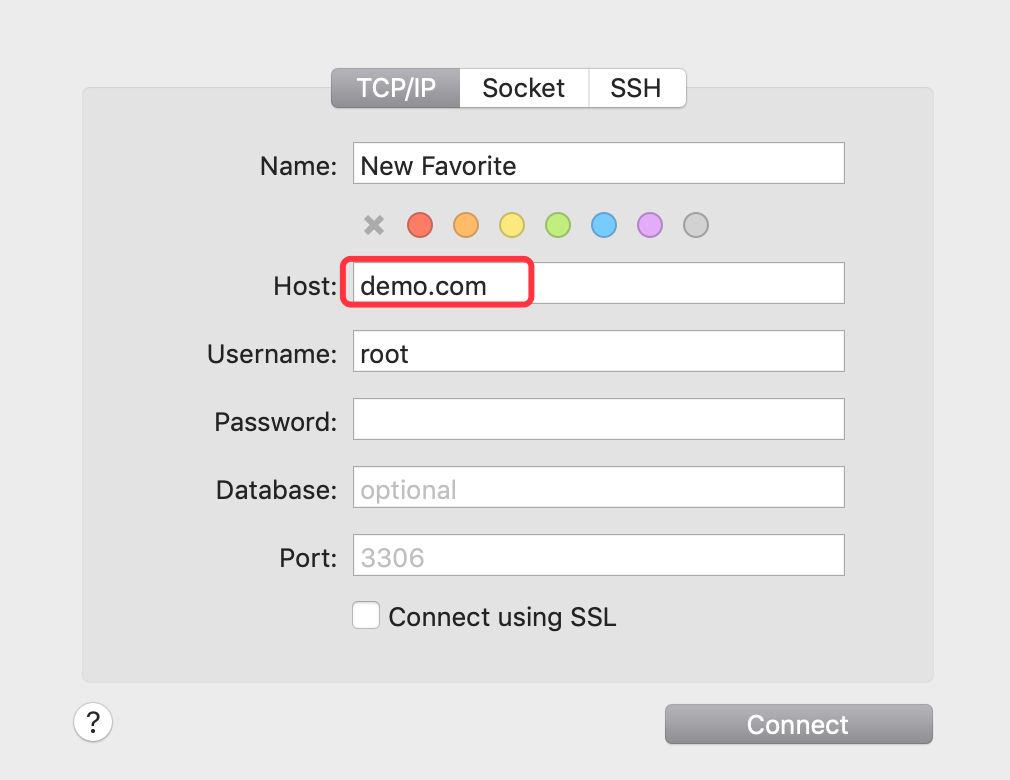Click the Host field containing demo.com
Viewport: 1010px width, 780px height.
[x=598, y=283]
